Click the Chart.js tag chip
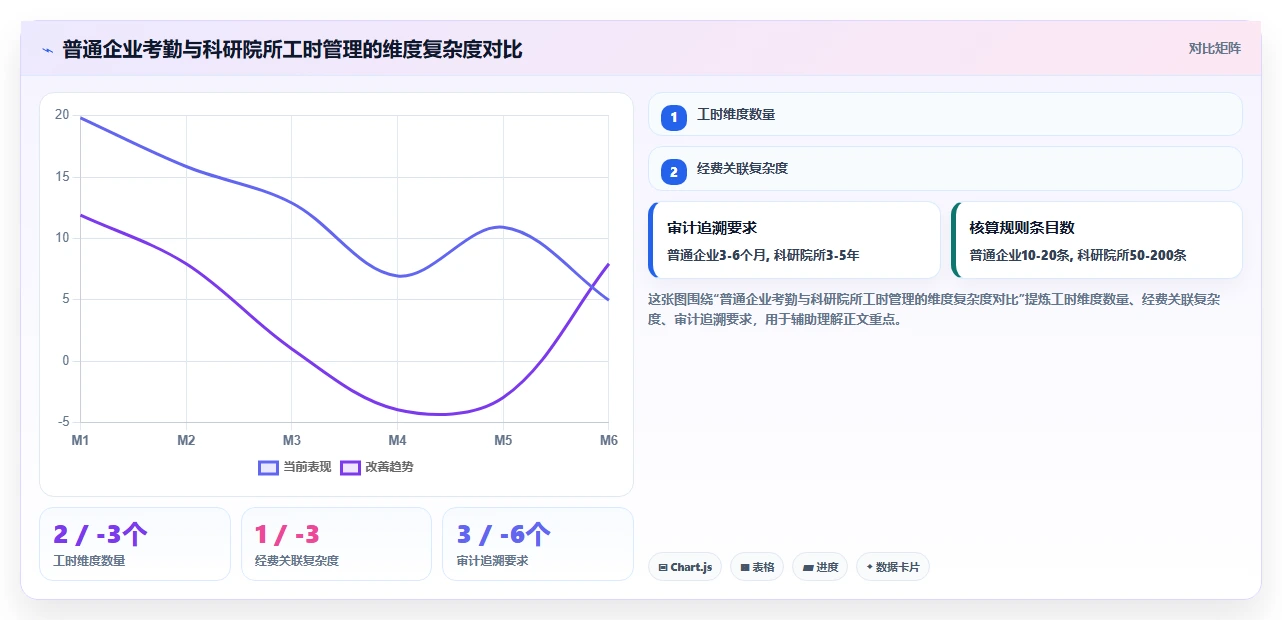1282x620 pixels. (x=685, y=567)
